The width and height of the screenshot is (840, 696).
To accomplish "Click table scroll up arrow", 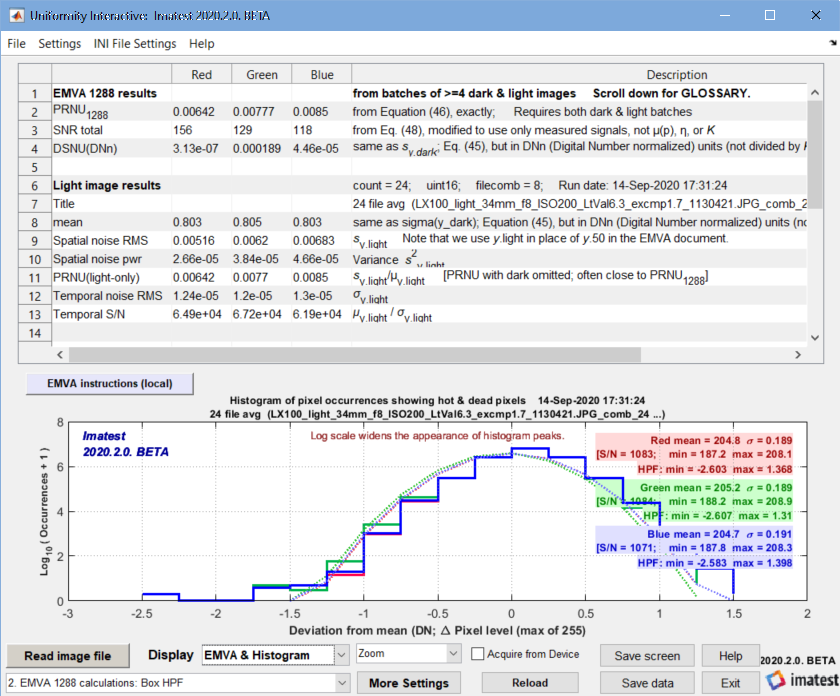I will 815,92.
